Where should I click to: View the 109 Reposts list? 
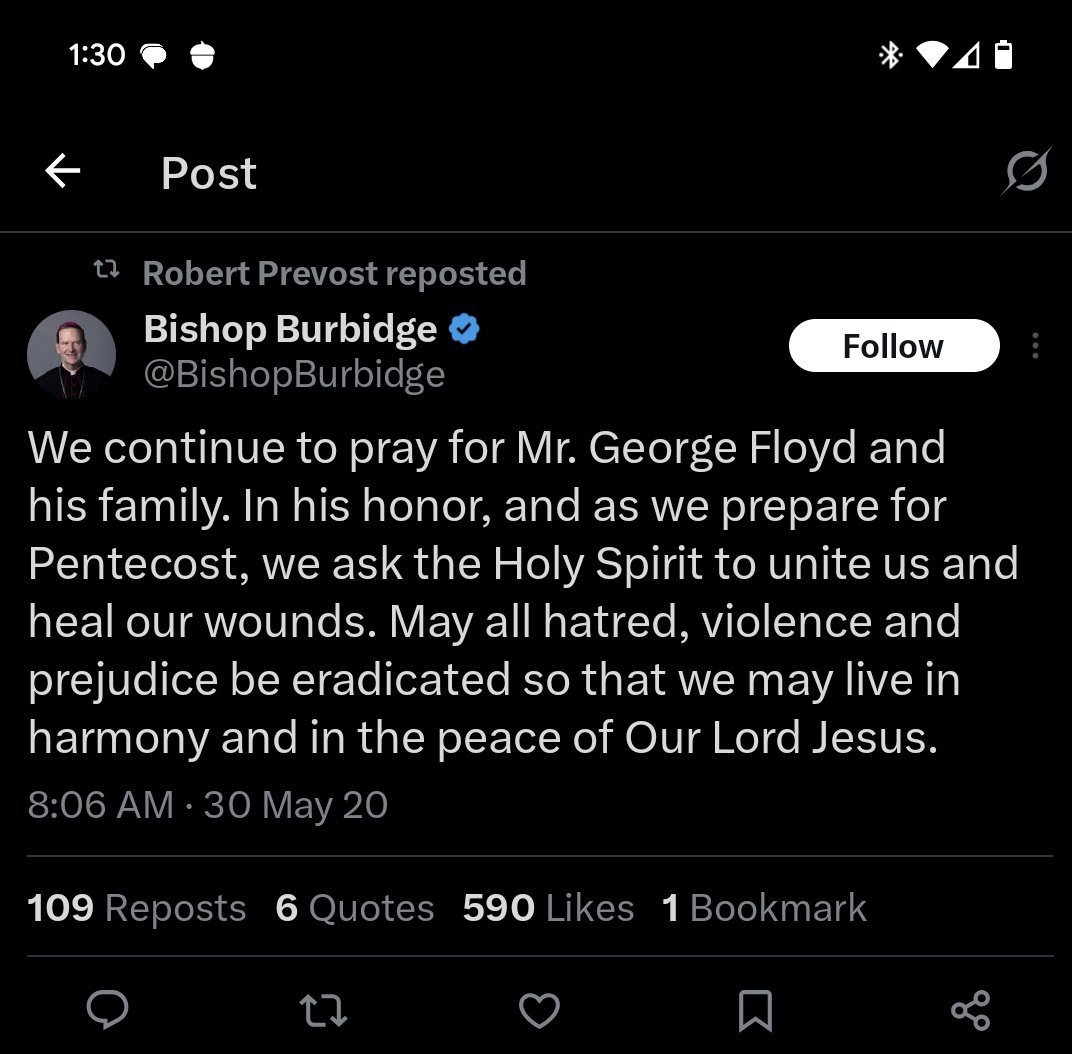point(137,908)
